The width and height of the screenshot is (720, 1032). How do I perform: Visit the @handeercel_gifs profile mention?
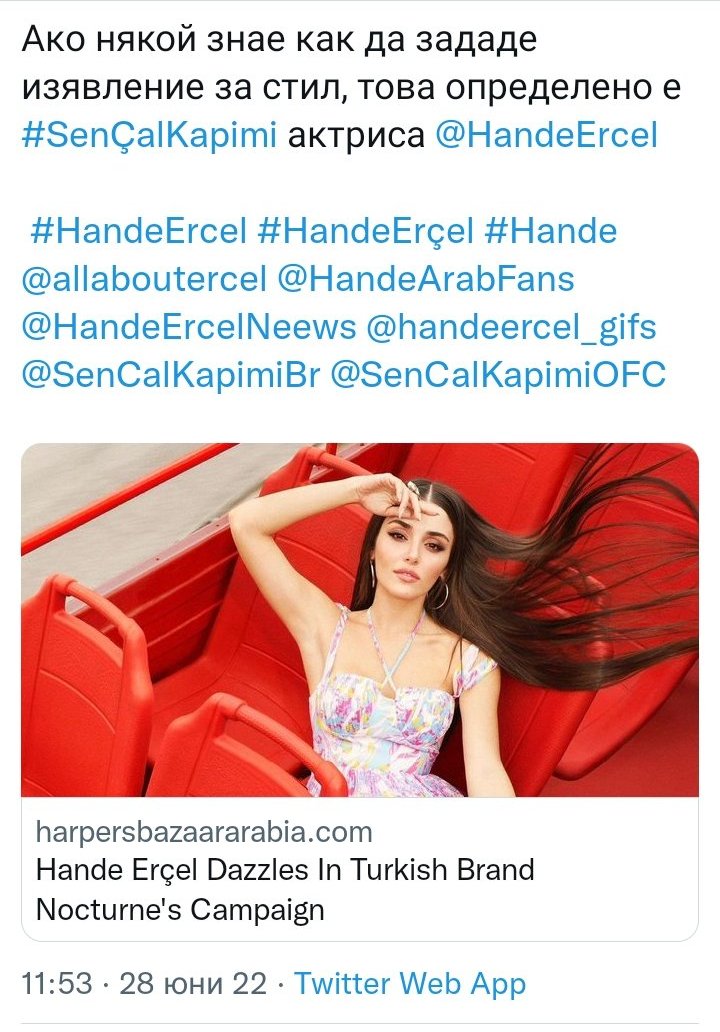click(511, 327)
